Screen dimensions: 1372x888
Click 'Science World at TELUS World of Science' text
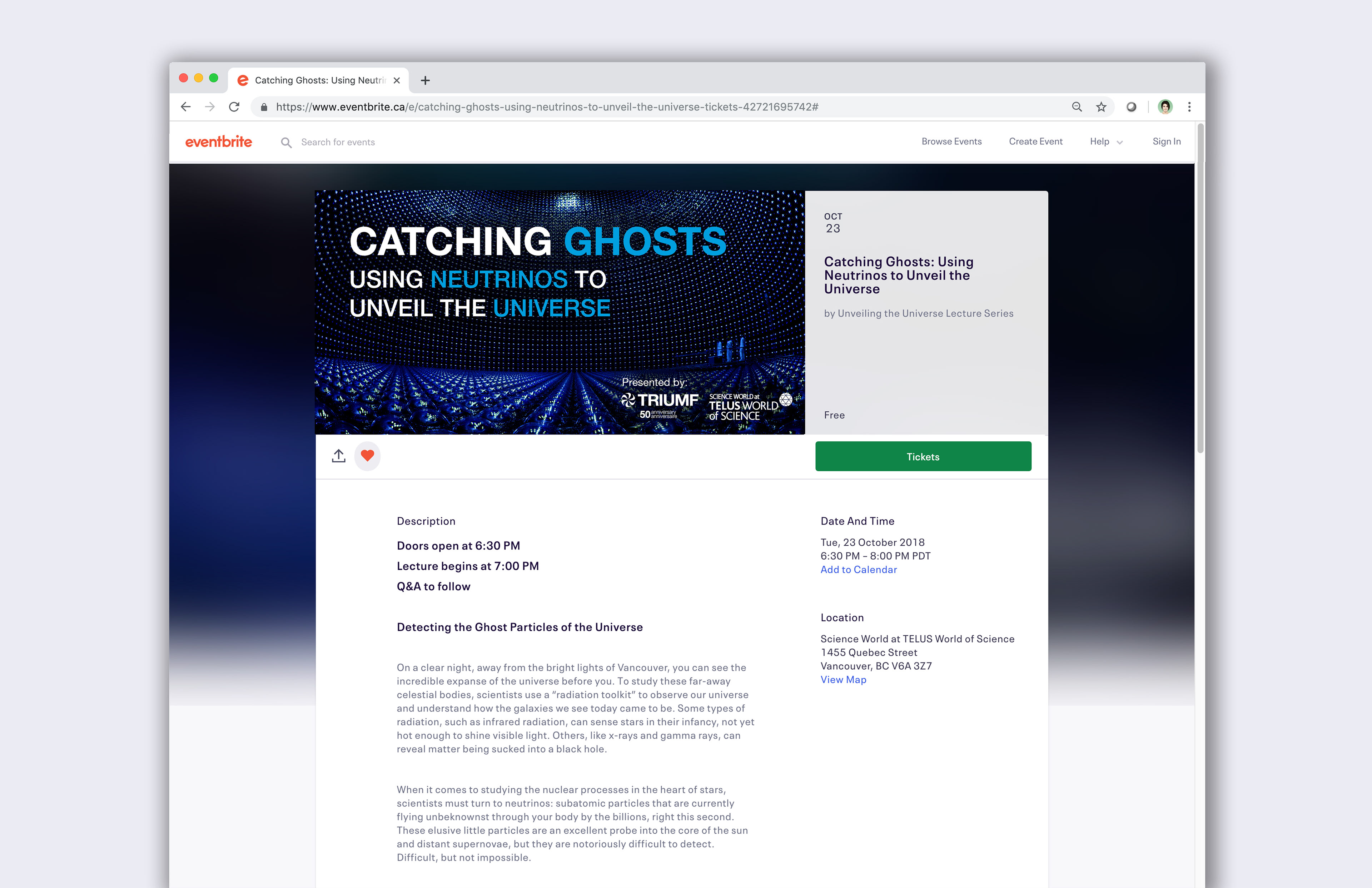(917, 638)
